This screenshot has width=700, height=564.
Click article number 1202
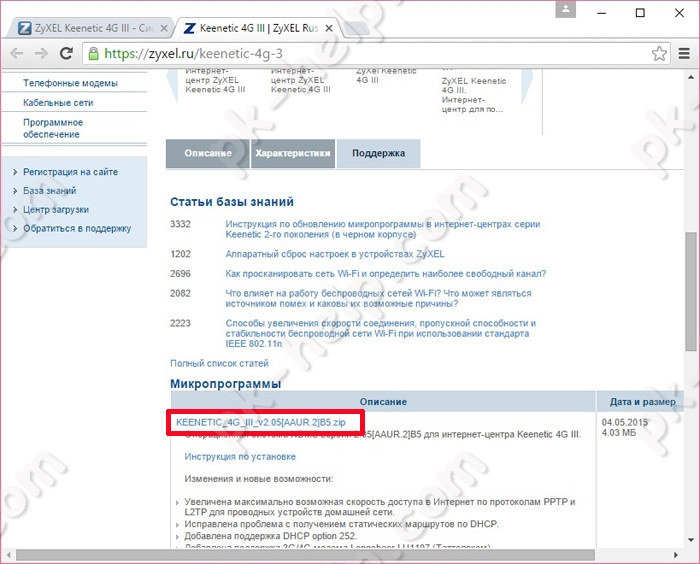180,254
